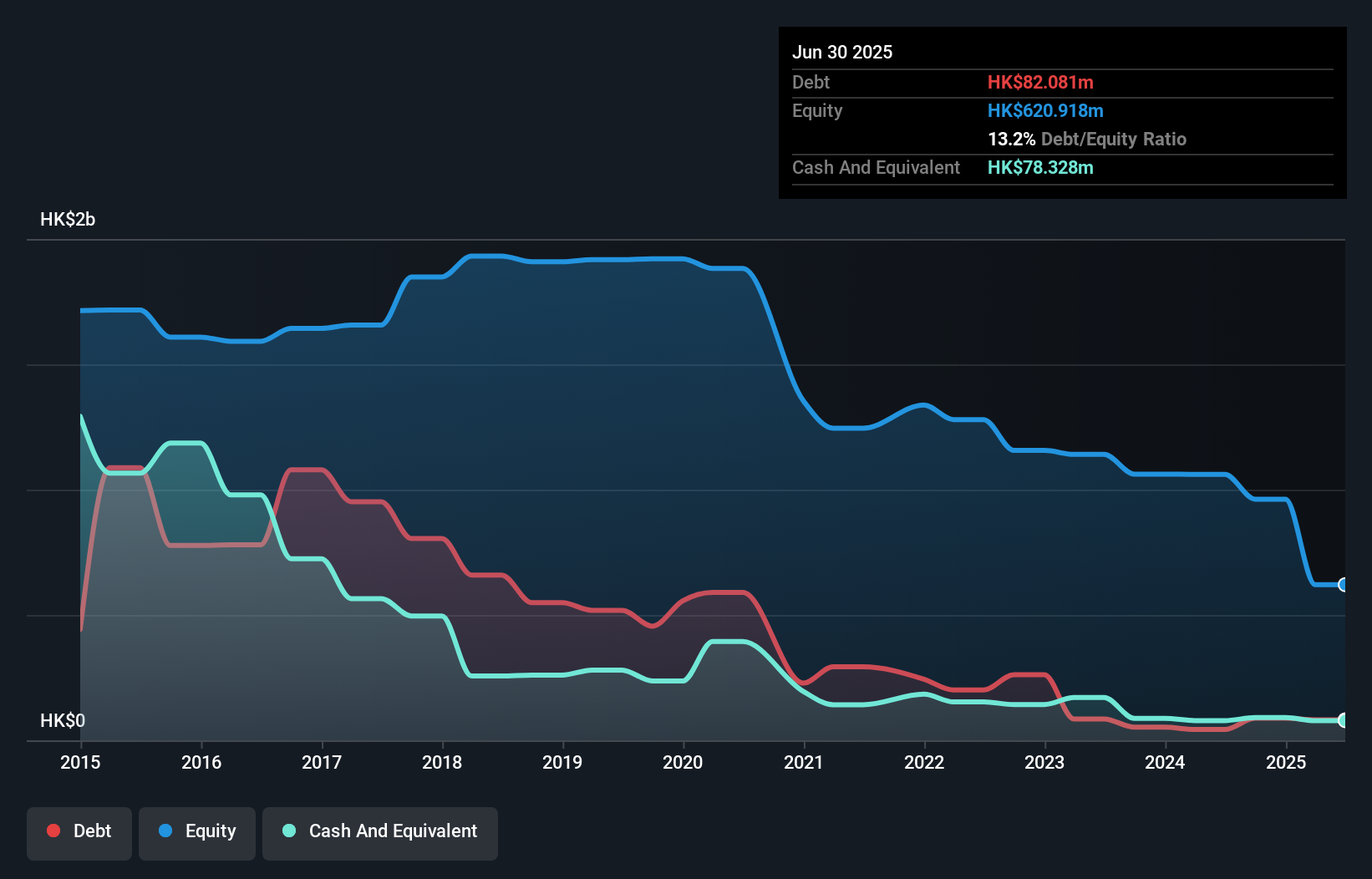
Task: Select the 2025 axis label
Action: point(1286,762)
